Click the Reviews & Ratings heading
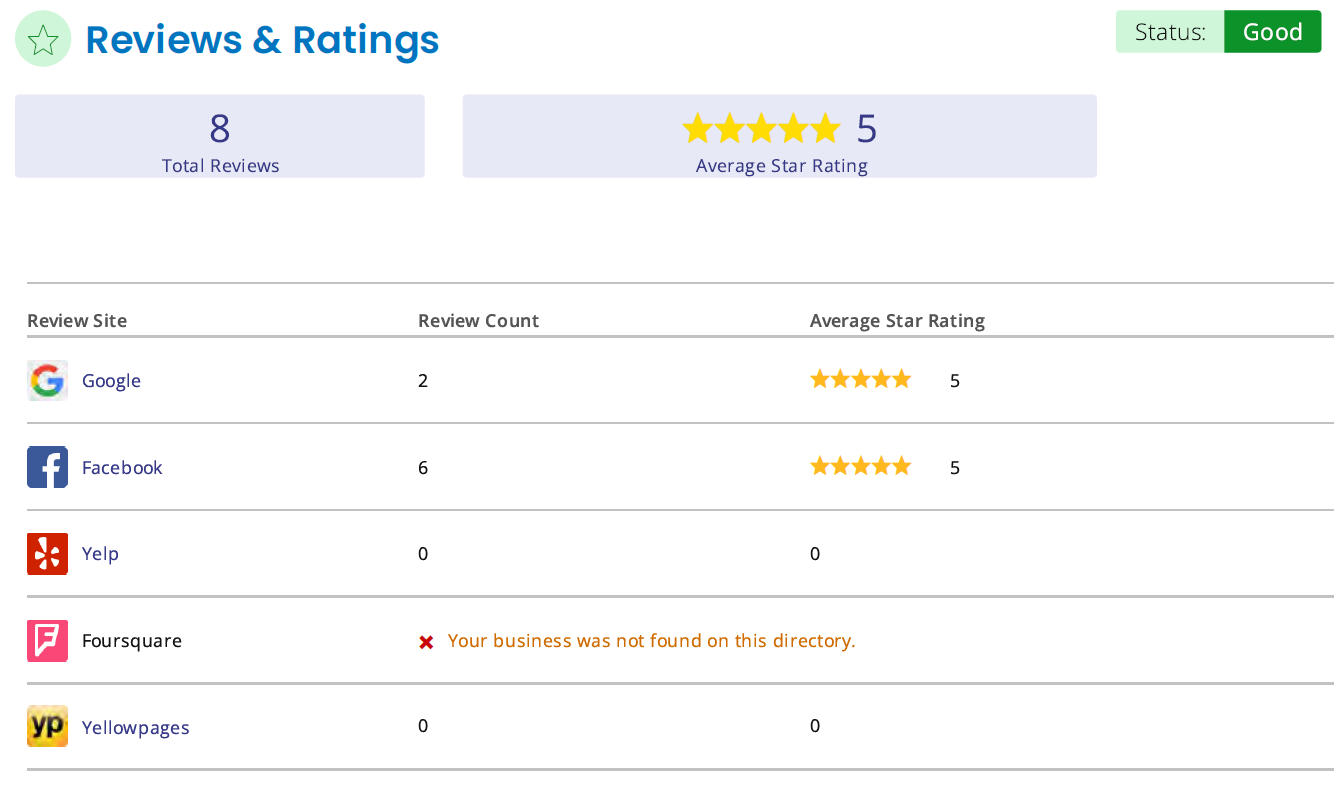 (262, 40)
